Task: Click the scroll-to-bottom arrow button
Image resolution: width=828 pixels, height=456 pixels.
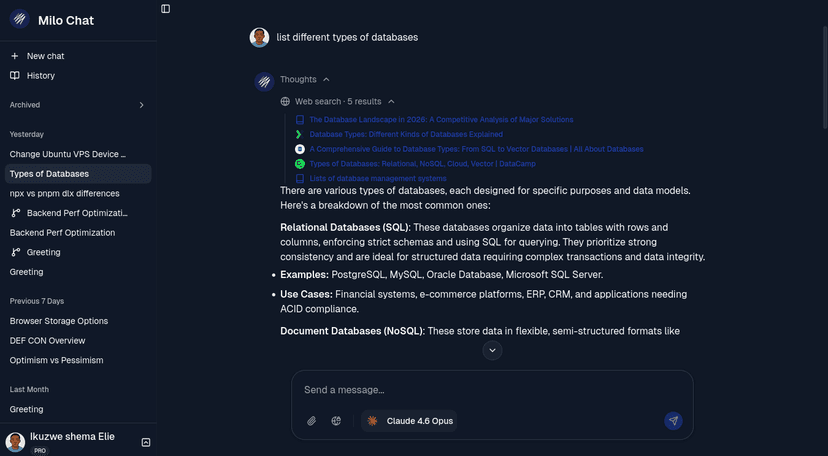Action: 492,350
